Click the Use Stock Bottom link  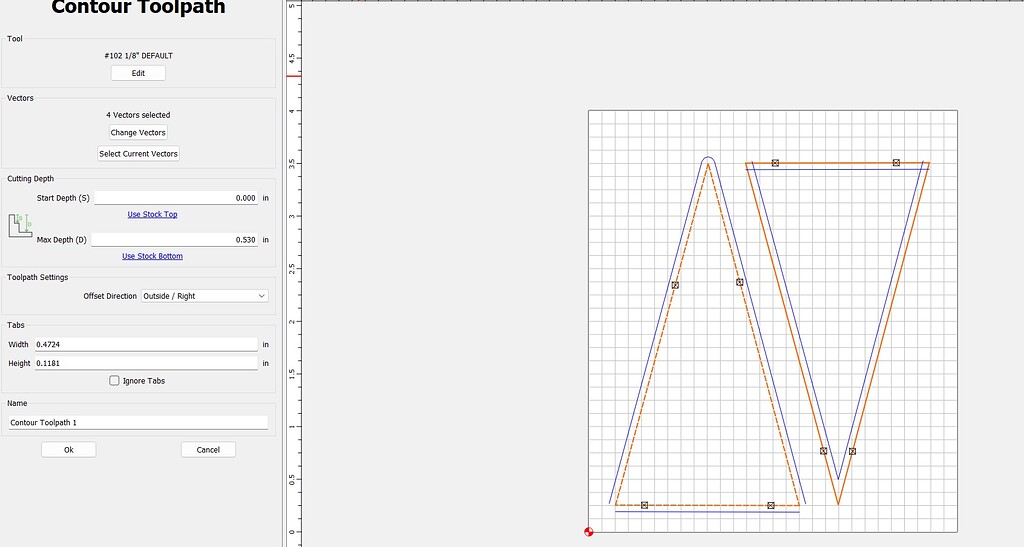coord(152,256)
